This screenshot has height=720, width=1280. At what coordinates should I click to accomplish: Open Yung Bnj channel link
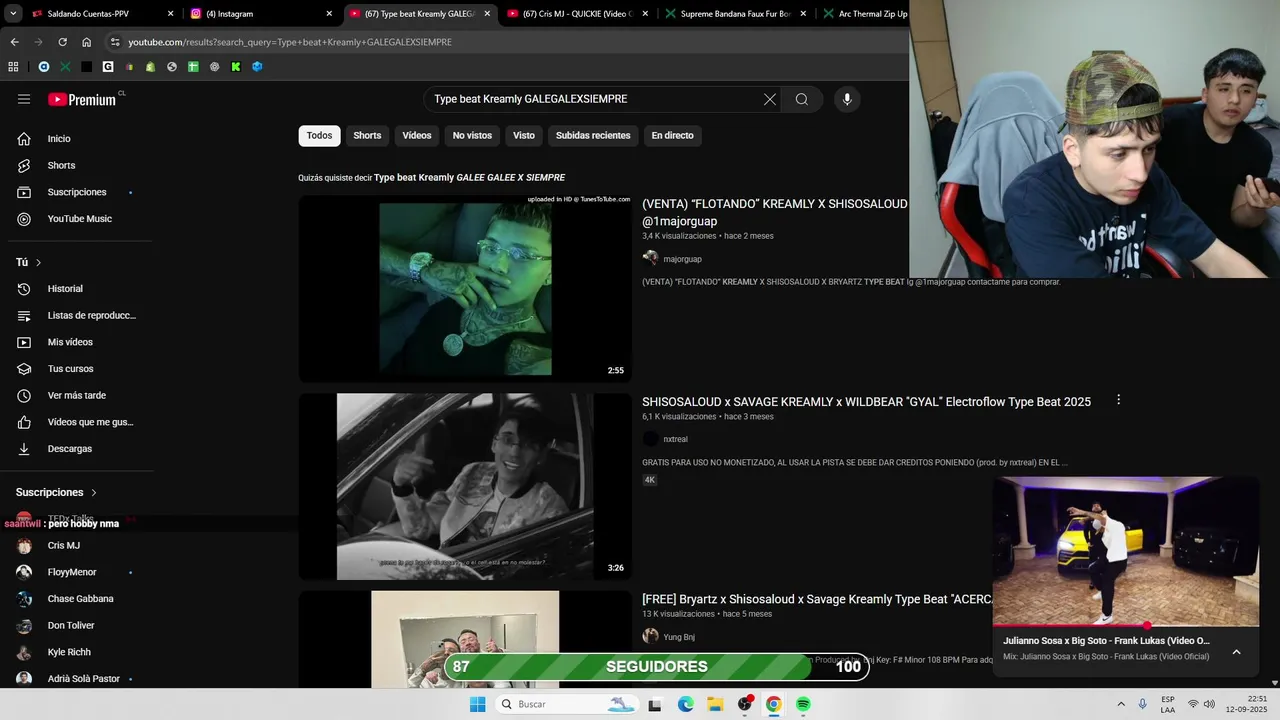click(679, 637)
